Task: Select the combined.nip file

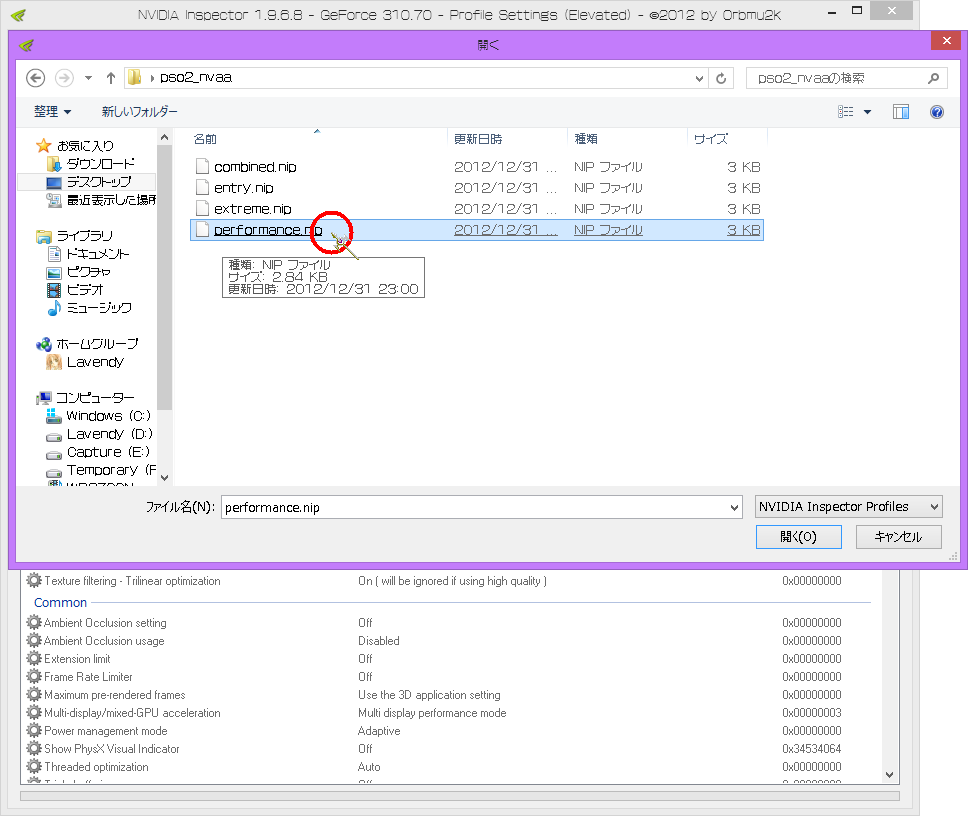Action: click(477, 167)
